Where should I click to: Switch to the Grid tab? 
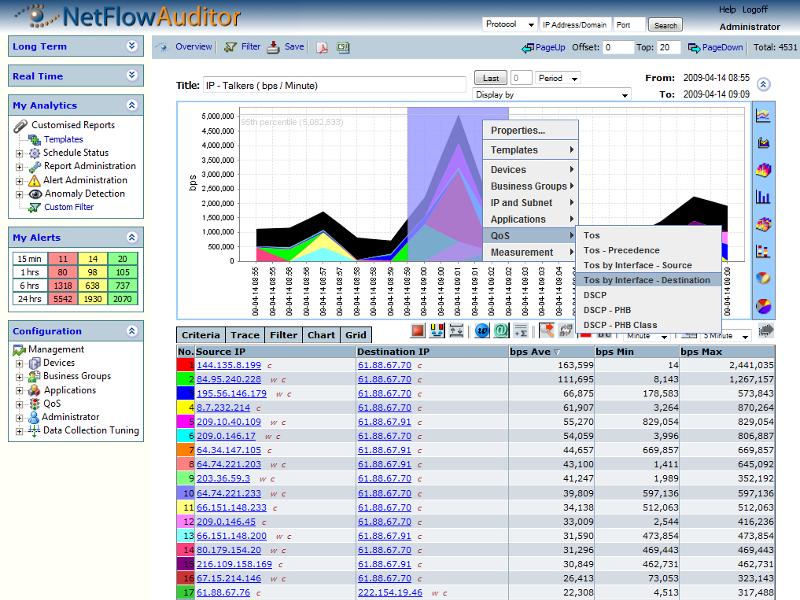[356, 335]
